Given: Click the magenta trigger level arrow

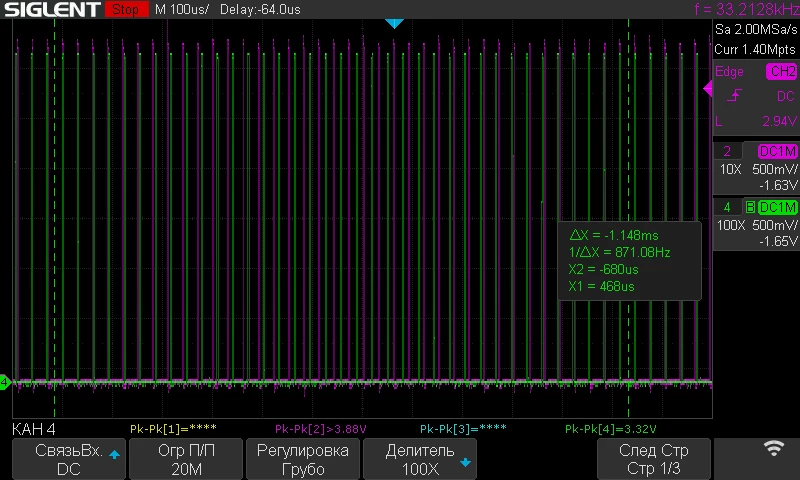Looking at the screenshot, I should (708, 88).
